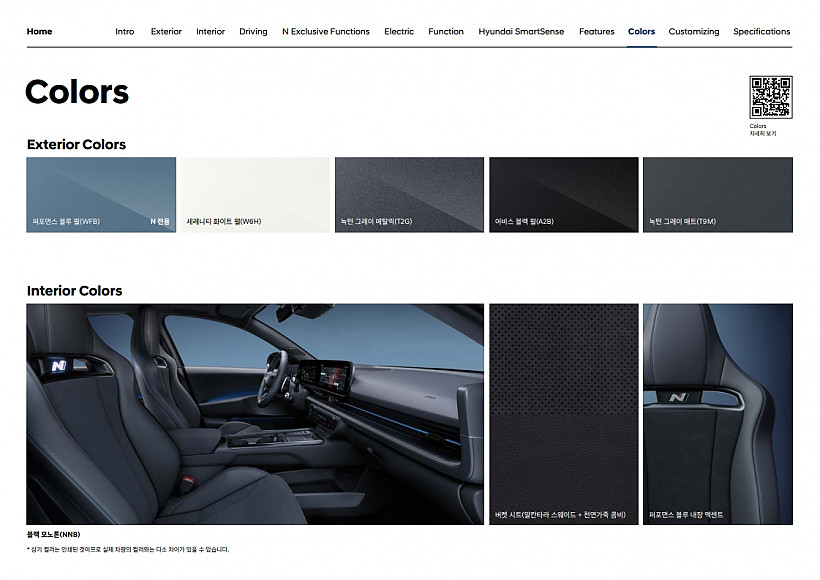Select the white pearl (W6H) swatch
The width and height of the screenshot is (820, 580).
tap(256, 195)
